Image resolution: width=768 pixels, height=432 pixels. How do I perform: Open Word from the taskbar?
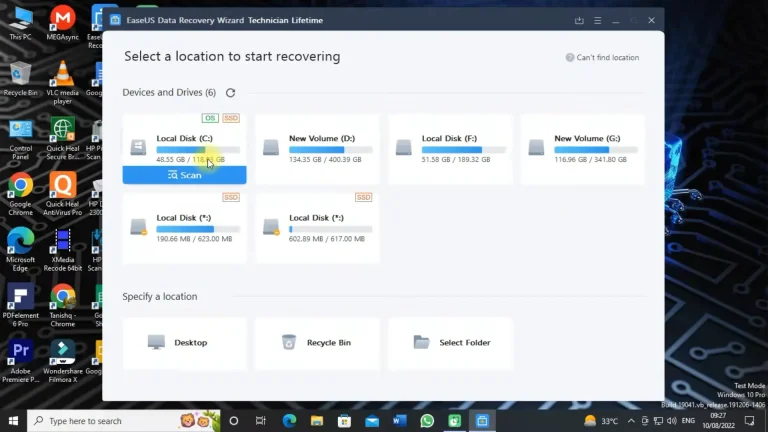(x=400, y=421)
